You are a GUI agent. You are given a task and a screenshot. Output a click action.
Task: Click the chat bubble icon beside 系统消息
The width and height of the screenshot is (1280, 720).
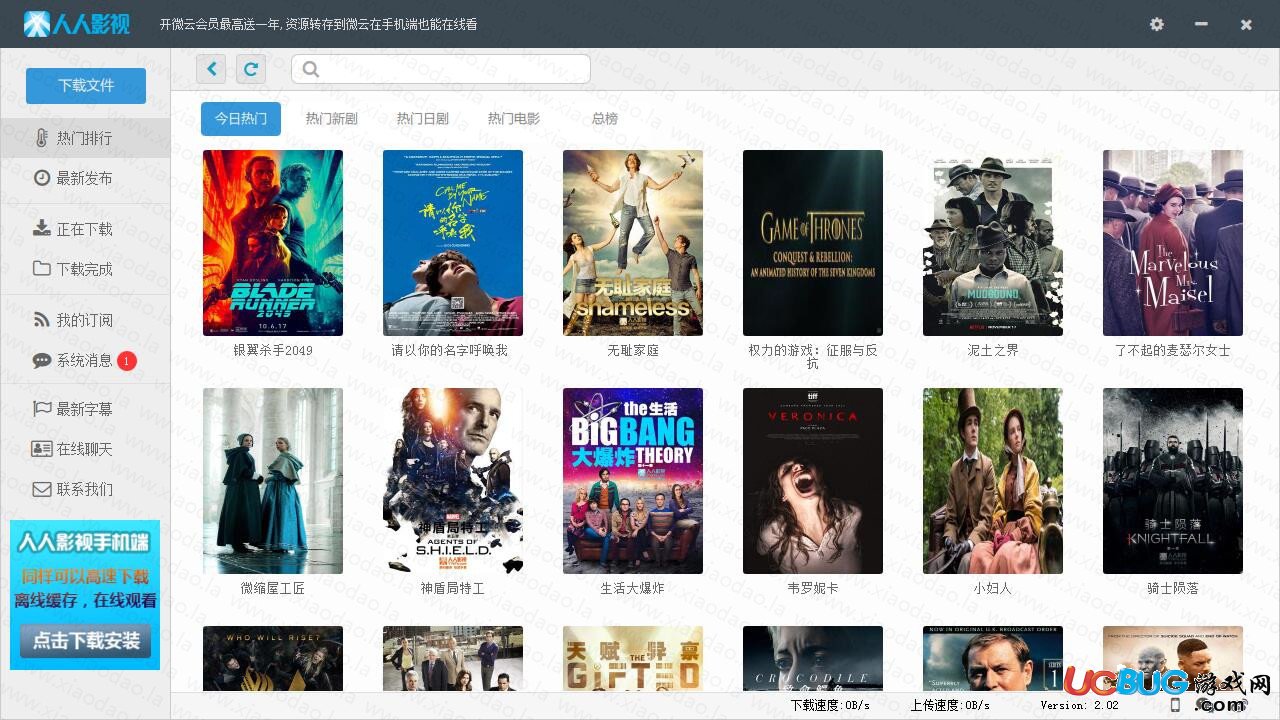pos(42,361)
